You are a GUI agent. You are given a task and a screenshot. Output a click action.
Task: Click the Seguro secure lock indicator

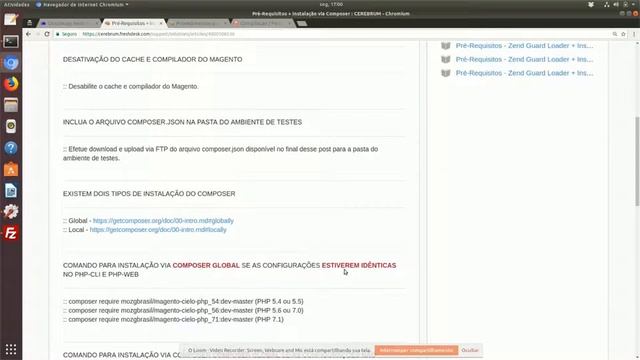click(66, 34)
